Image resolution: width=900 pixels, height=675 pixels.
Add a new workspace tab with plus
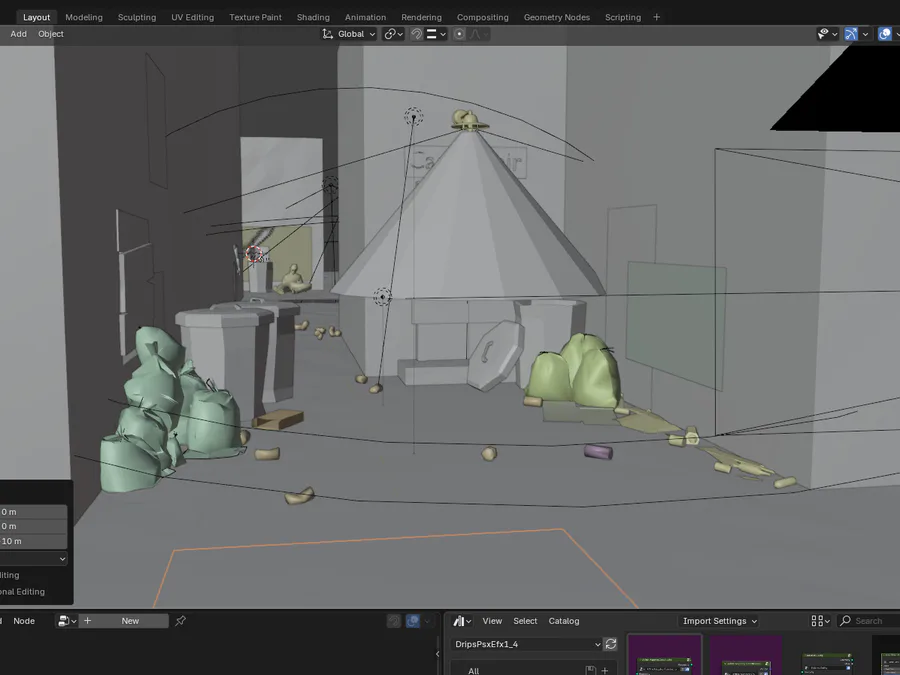point(657,17)
